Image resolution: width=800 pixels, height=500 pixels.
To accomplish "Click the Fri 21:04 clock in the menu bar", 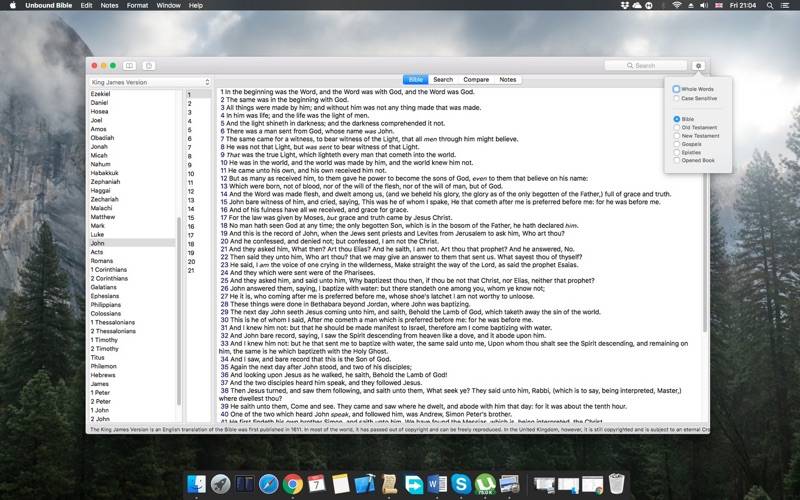I will point(743,5).
